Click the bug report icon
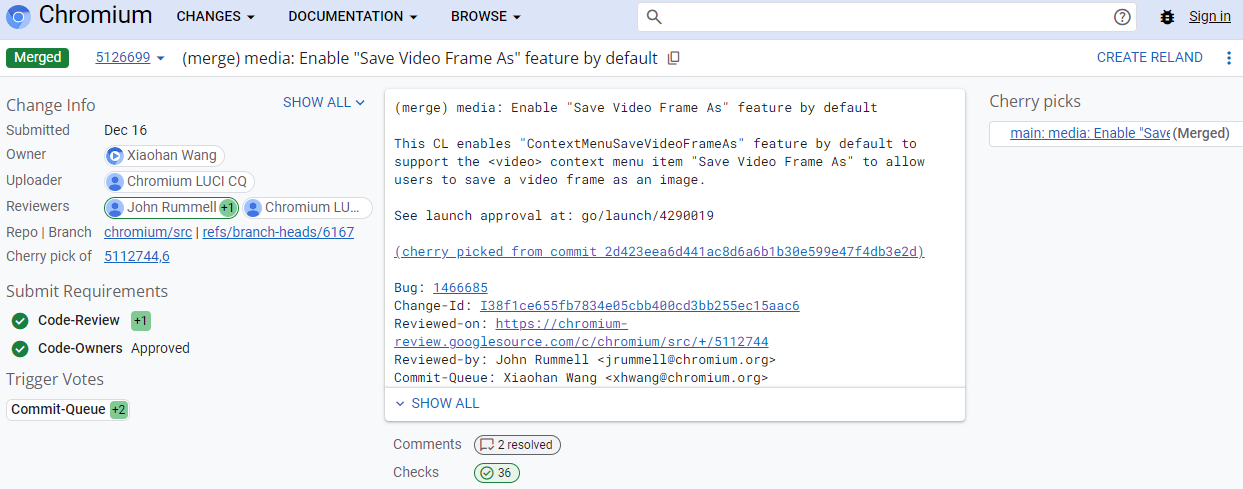Image resolution: width=1243 pixels, height=489 pixels. click(x=1167, y=17)
